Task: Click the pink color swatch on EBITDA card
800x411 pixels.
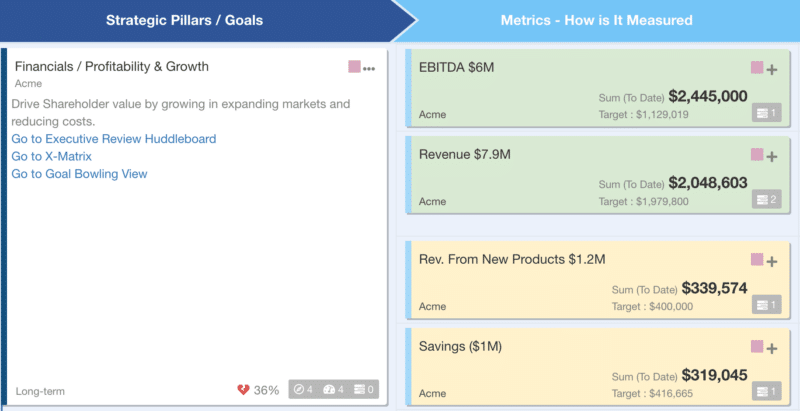Action: click(x=757, y=68)
